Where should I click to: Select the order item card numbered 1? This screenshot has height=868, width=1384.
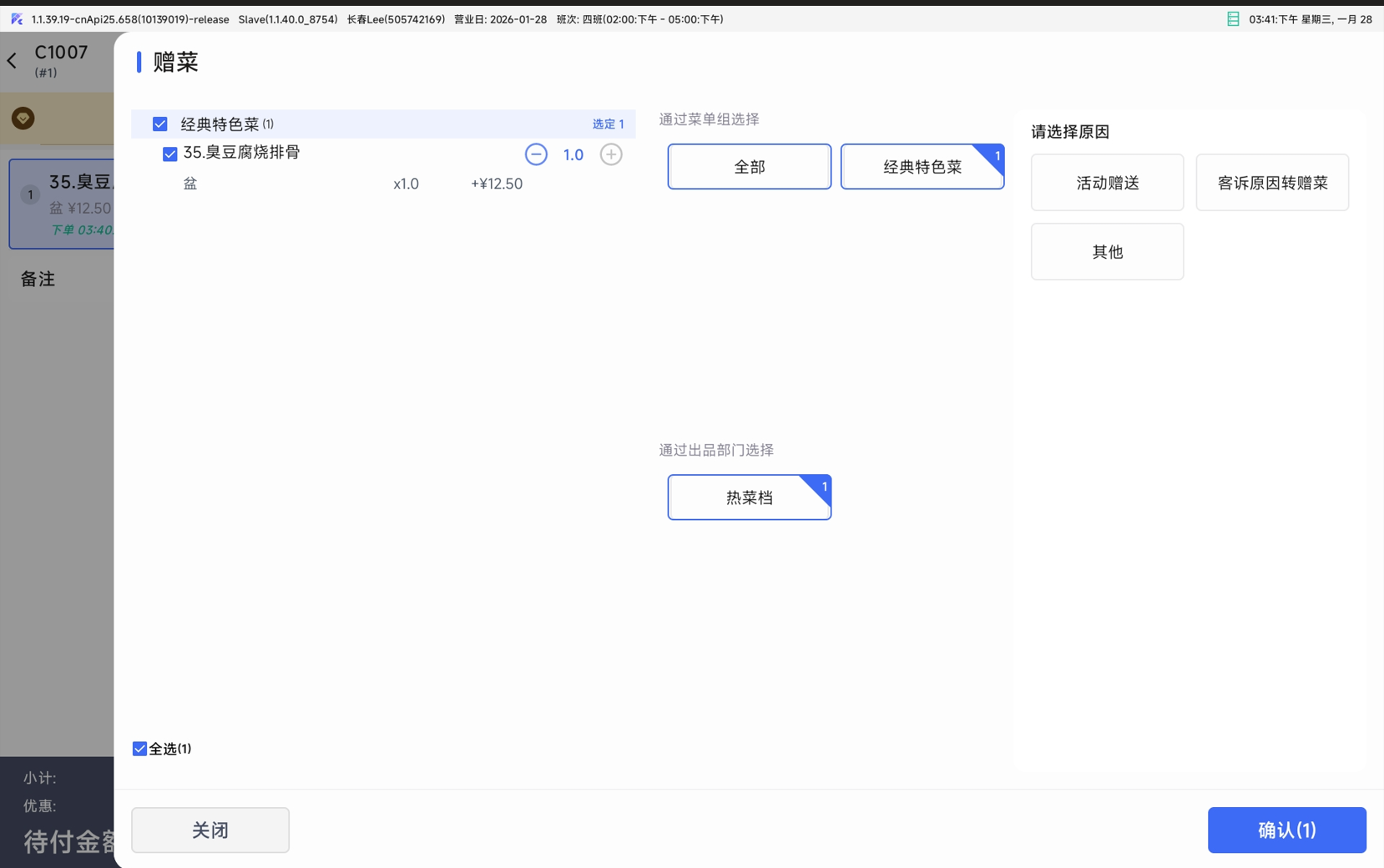[x=63, y=204]
